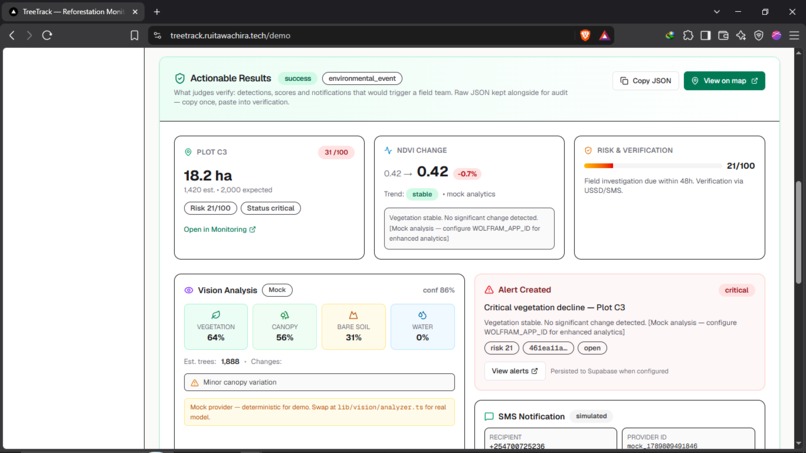This screenshot has height=453, width=806.
Task: Open site settings icon in address bar
Action: (158, 35)
